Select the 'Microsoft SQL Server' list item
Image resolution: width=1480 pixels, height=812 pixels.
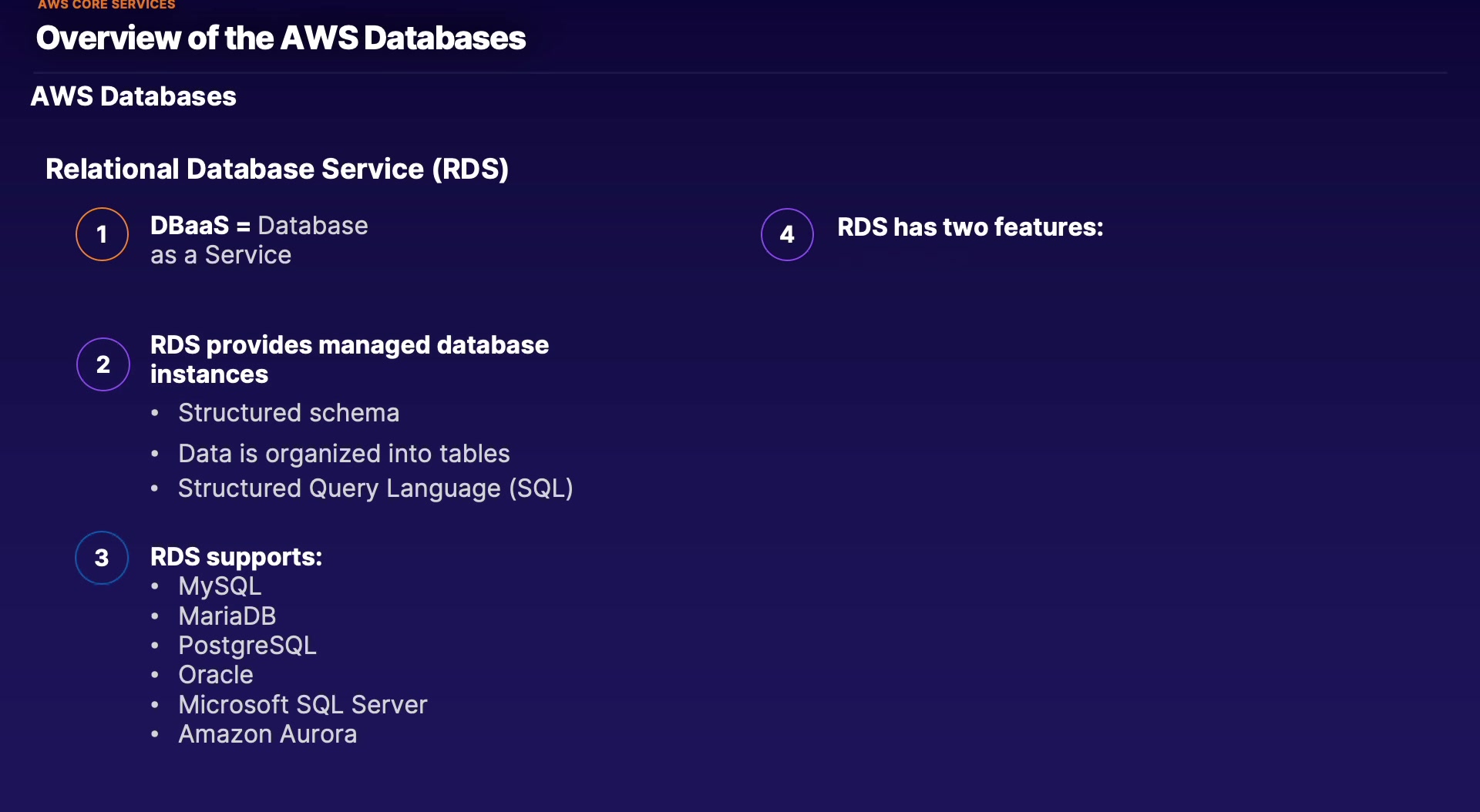(x=302, y=705)
